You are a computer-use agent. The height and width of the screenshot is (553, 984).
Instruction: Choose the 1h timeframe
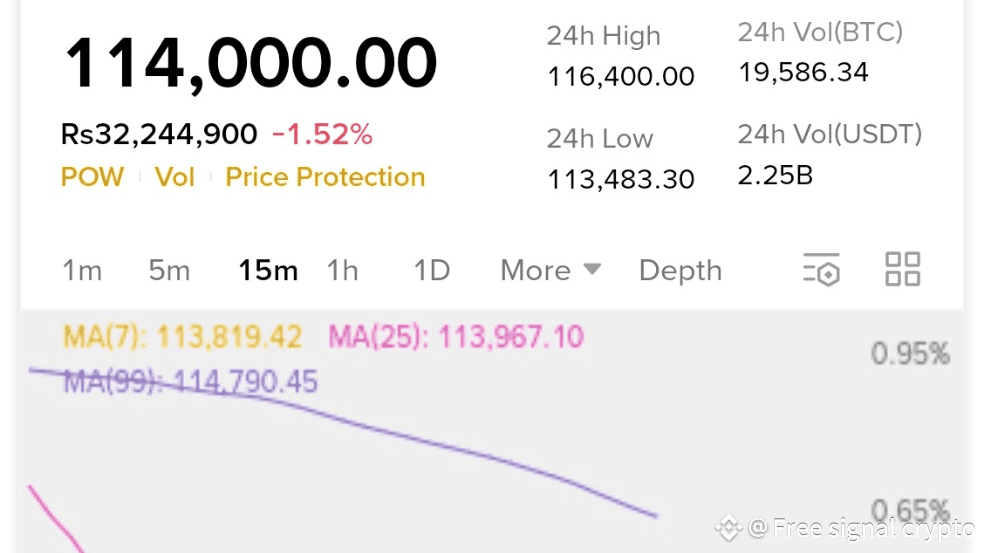[x=342, y=271]
